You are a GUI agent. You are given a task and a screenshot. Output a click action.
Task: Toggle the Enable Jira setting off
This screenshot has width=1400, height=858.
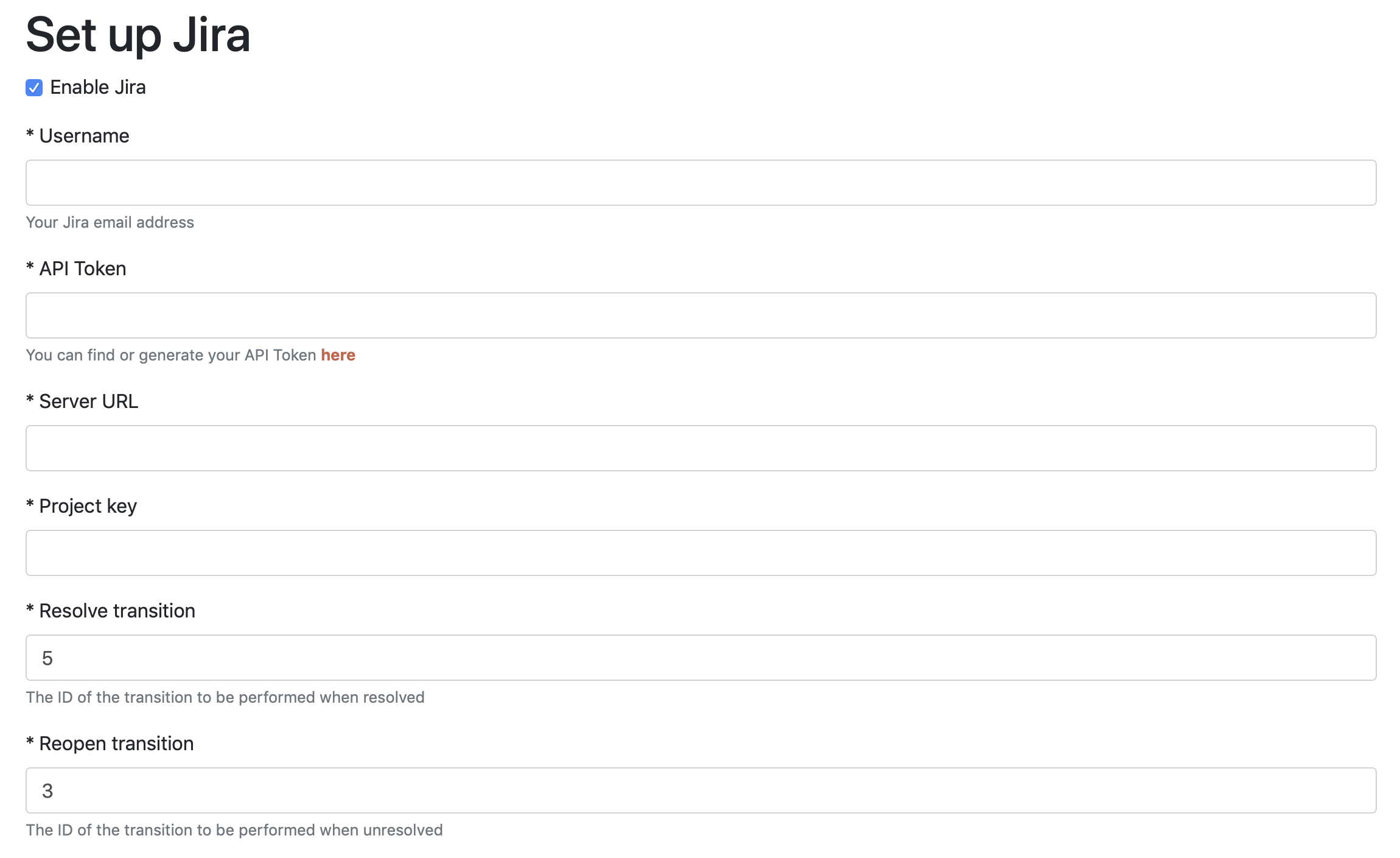click(33, 87)
